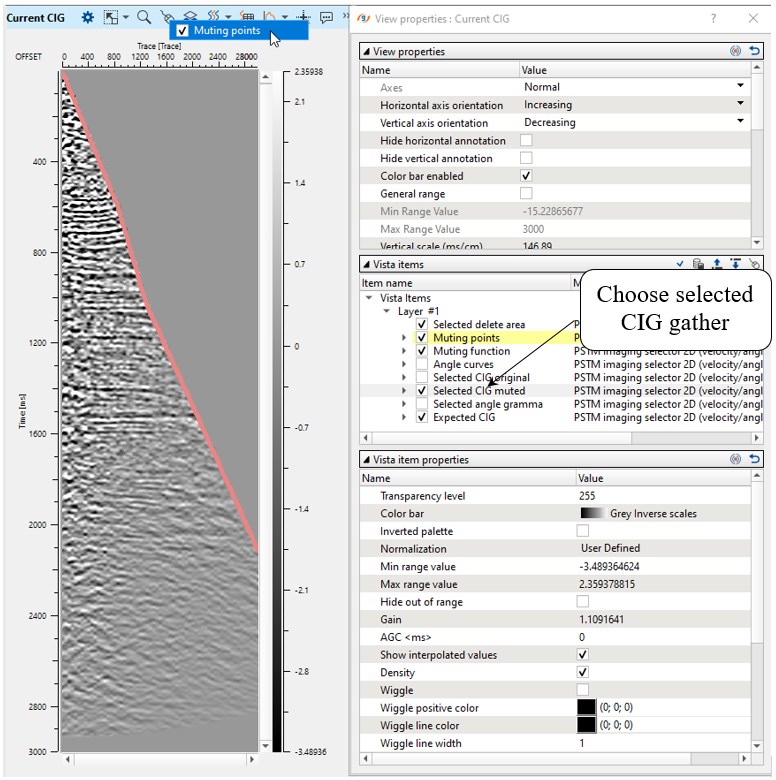
Task: Uncheck the Color bar enabled checkbox
Action: (x=526, y=176)
